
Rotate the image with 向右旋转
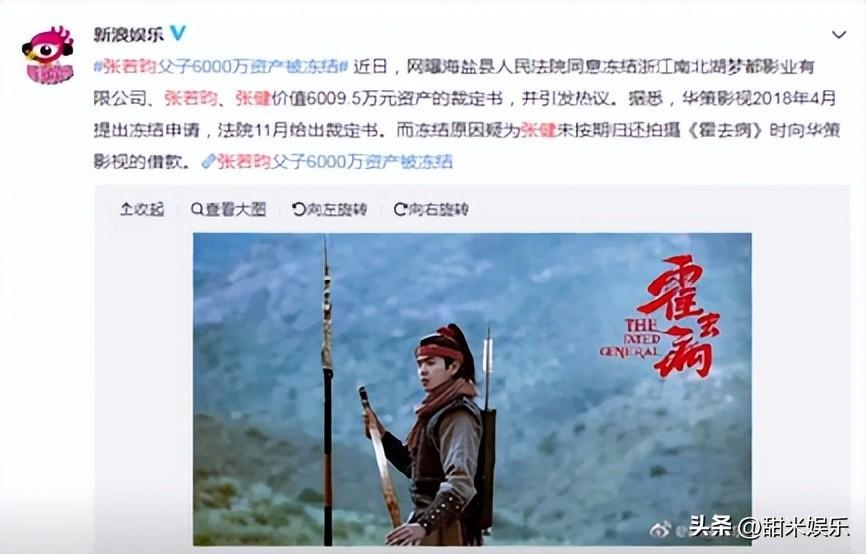tap(431, 209)
